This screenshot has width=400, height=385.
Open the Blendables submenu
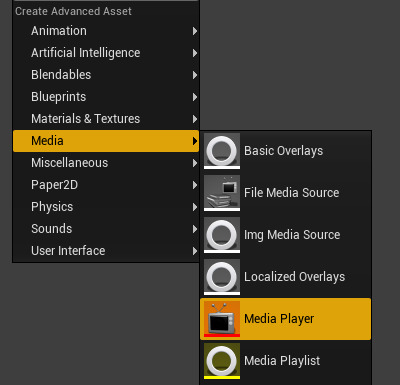(x=106, y=75)
